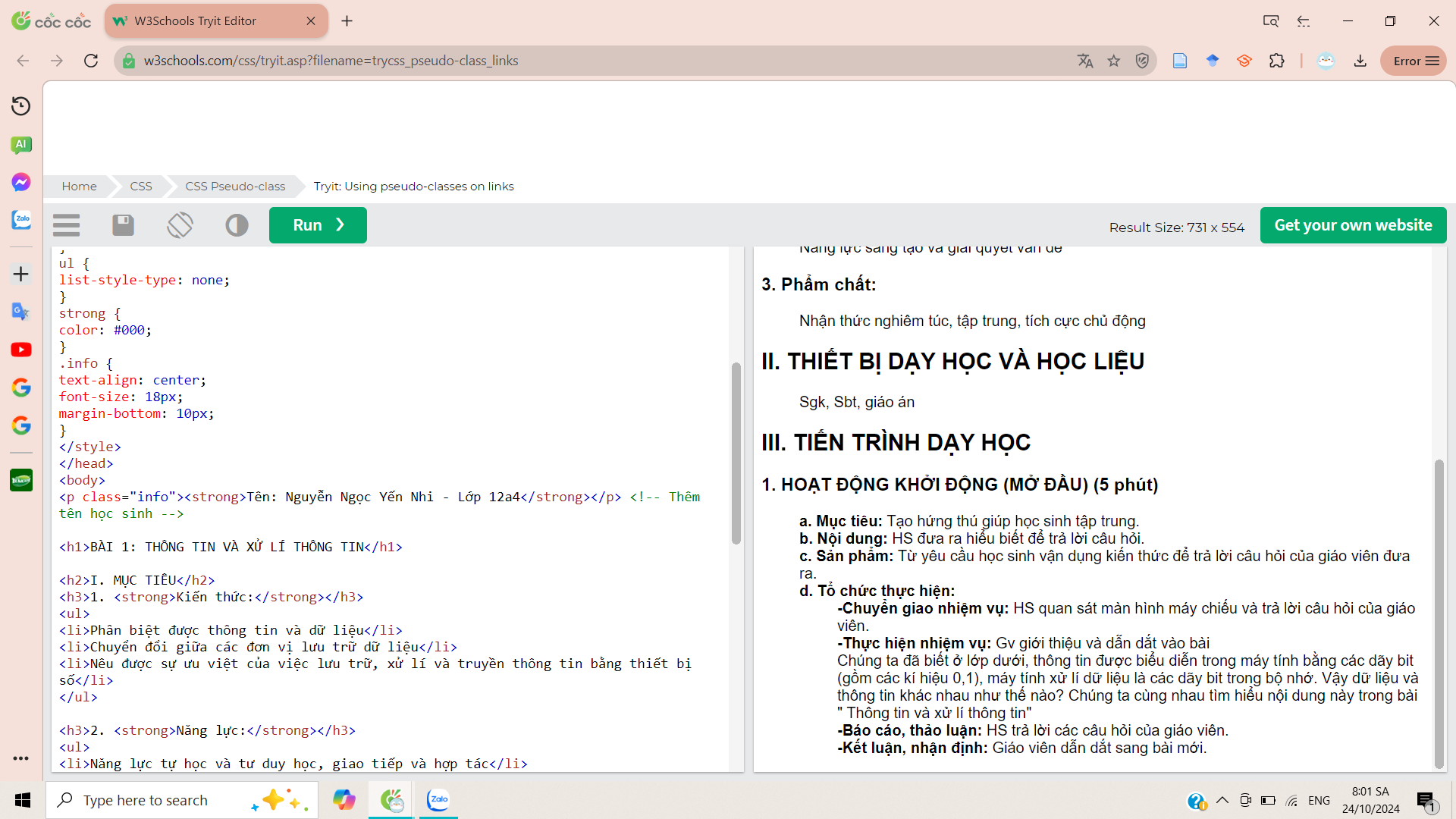This screenshot has width=1456, height=819.
Task: Open downloads from the toolbar
Action: coord(1360,61)
